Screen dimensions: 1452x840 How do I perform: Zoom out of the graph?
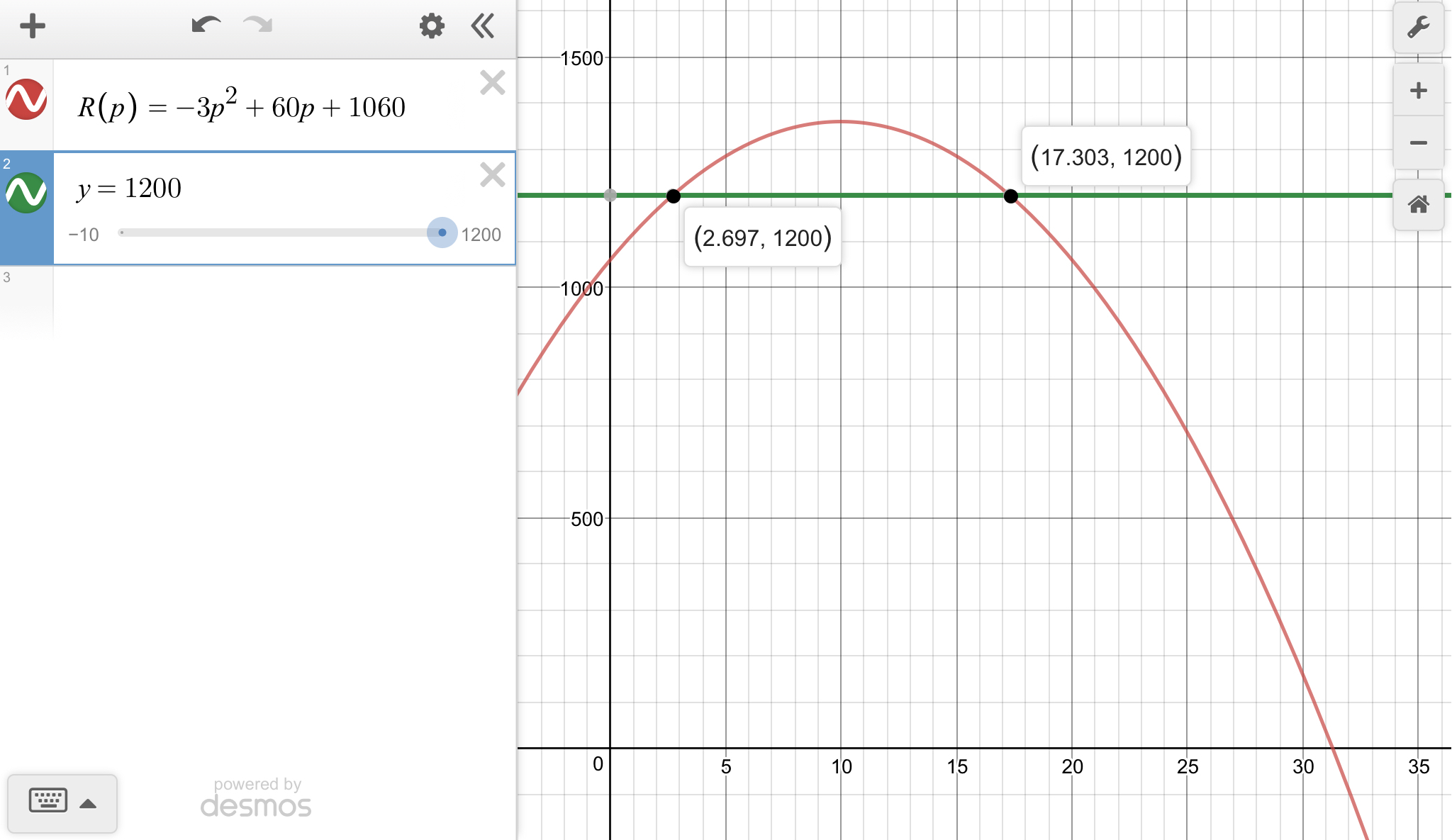tap(1418, 143)
